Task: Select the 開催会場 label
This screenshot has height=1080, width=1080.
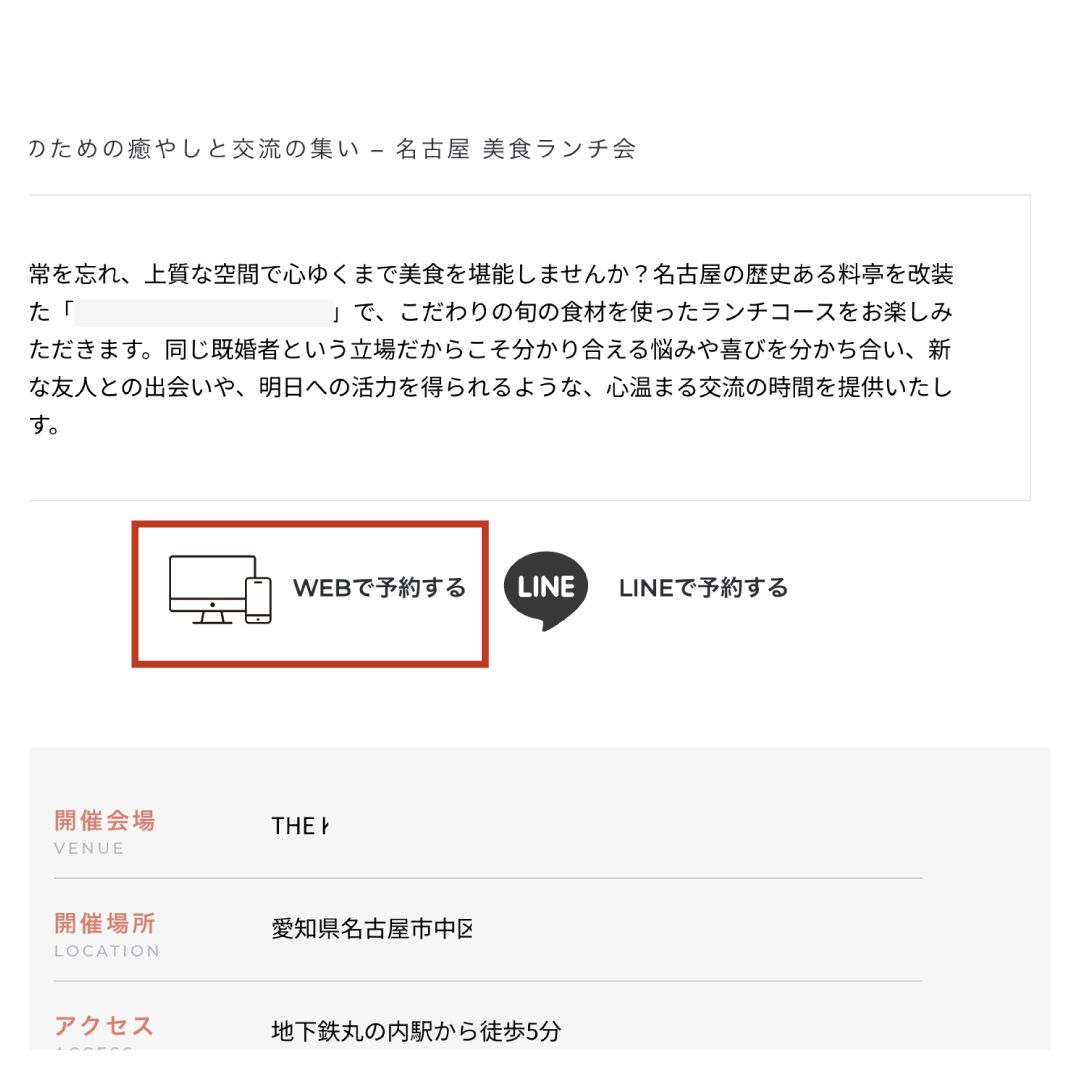Action: [x=105, y=821]
